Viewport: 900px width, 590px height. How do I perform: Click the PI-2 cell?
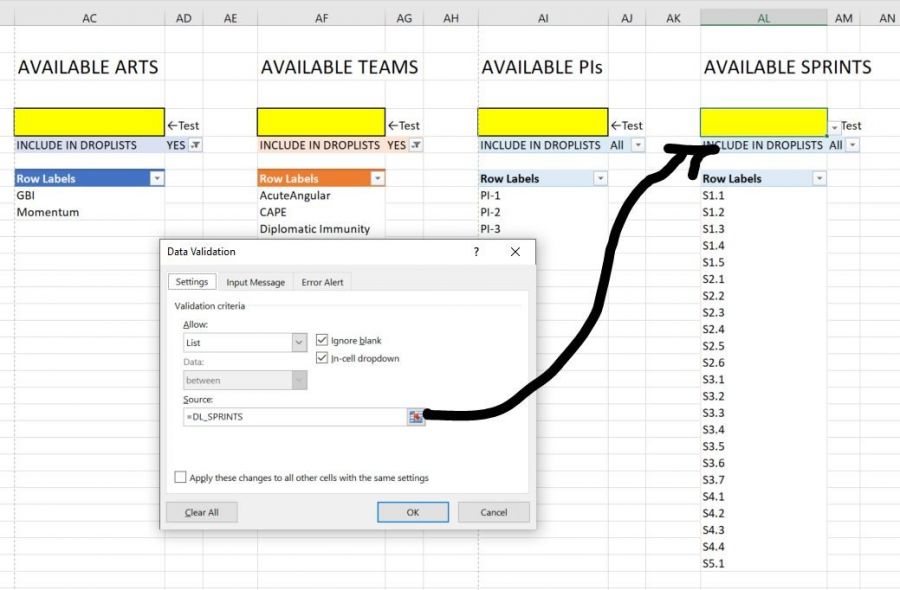[542, 212]
